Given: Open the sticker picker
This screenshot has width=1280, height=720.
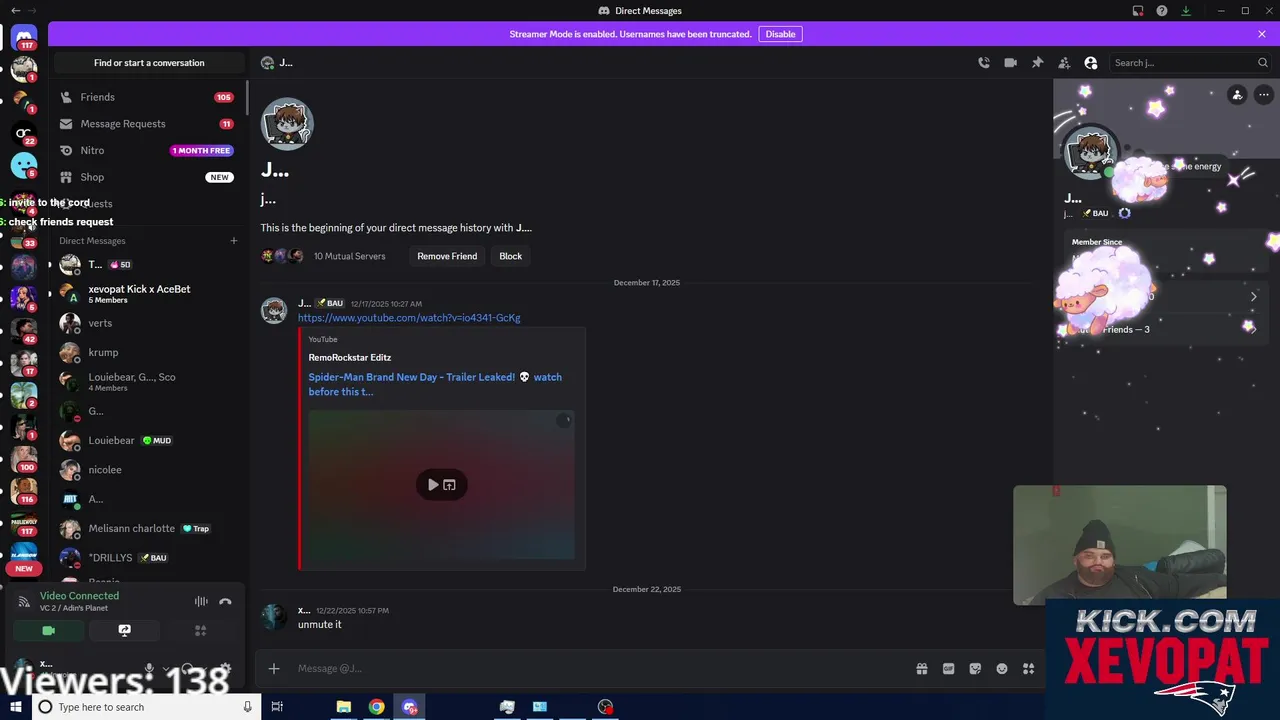Looking at the screenshot, I should point(975,669).
